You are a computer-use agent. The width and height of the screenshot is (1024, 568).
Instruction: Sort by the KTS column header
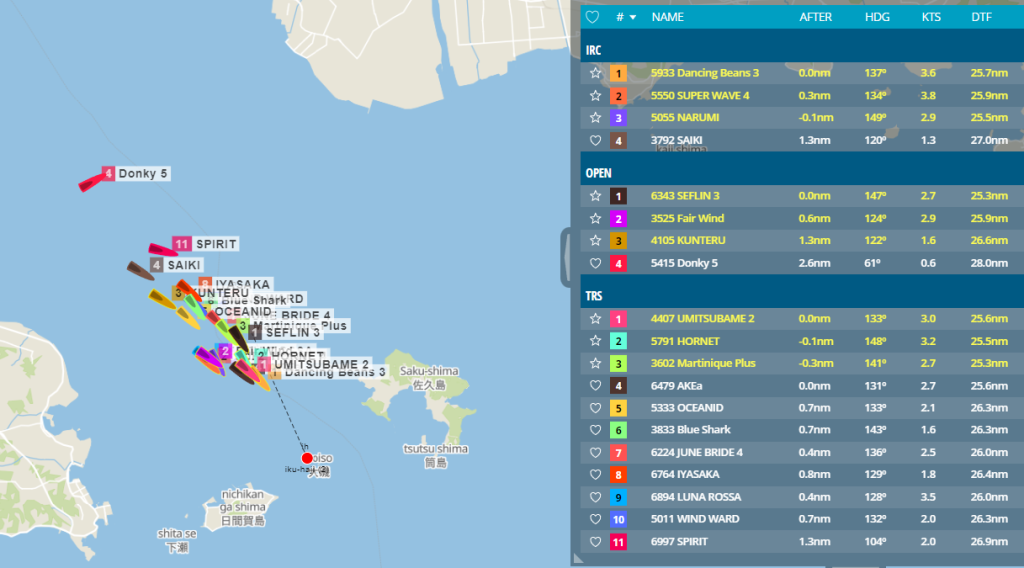point(930,17)
